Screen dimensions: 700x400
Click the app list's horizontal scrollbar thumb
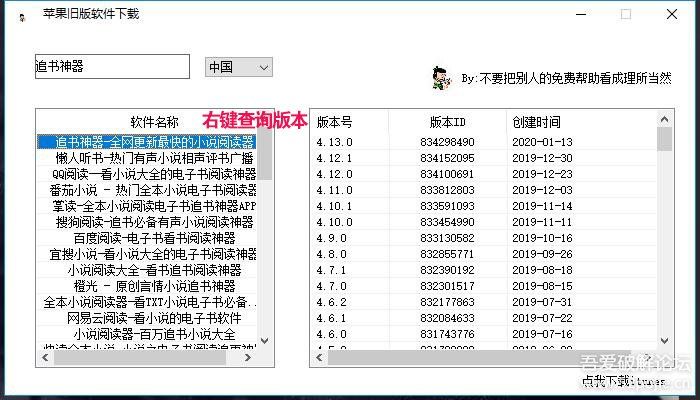click(x=140, y=358)
